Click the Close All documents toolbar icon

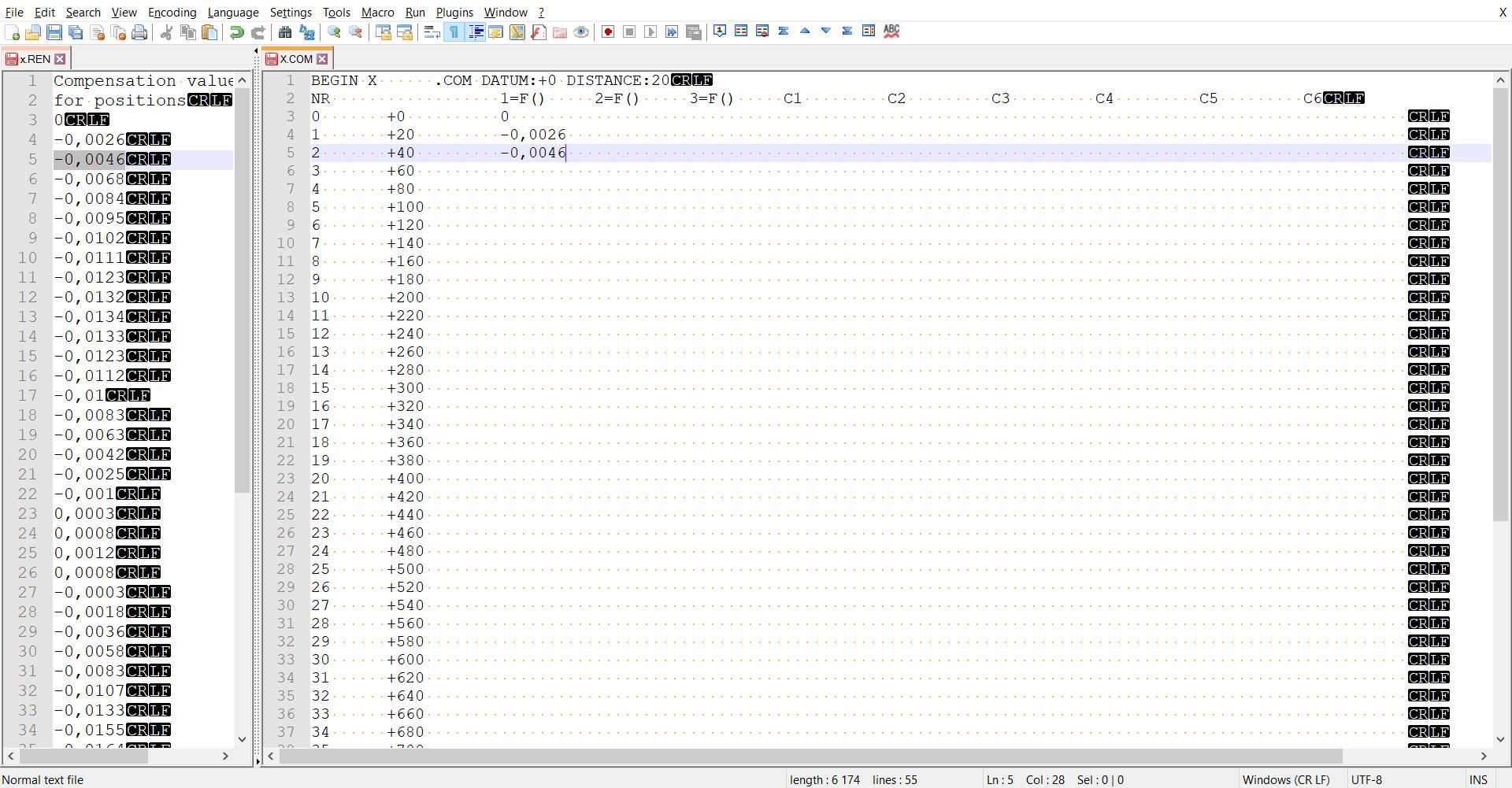(119, 32)
